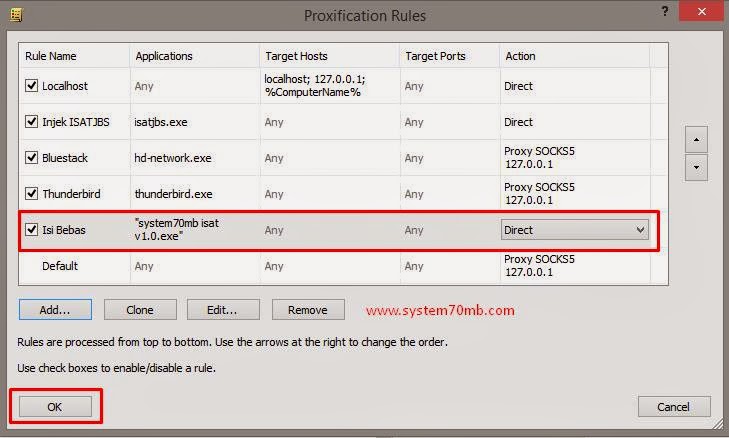Open the Action dropdown for Isi Bebas
This screenshot has width=729, height=438.
point(575,230)
